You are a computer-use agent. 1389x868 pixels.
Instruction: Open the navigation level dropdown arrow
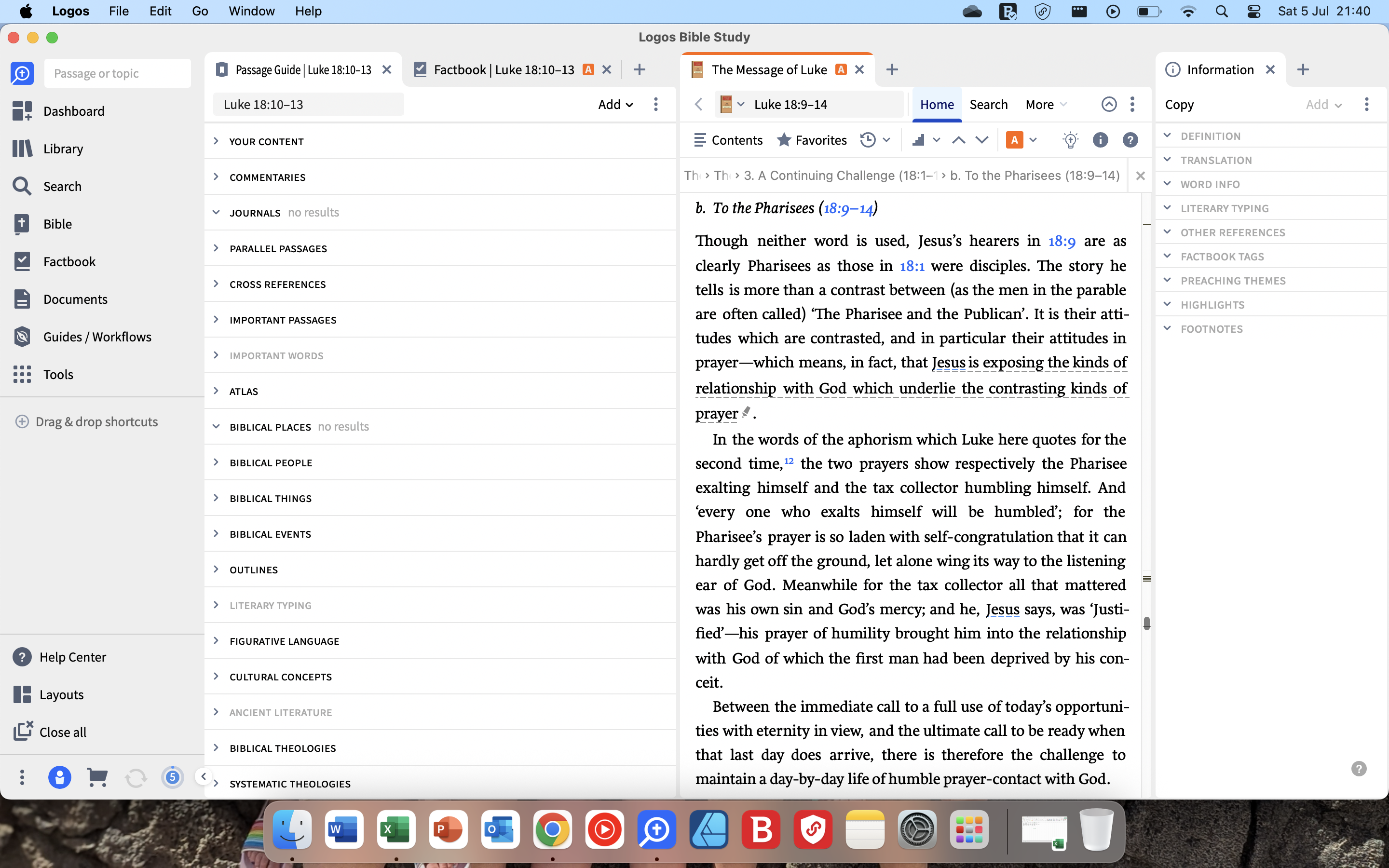(936, 140)
